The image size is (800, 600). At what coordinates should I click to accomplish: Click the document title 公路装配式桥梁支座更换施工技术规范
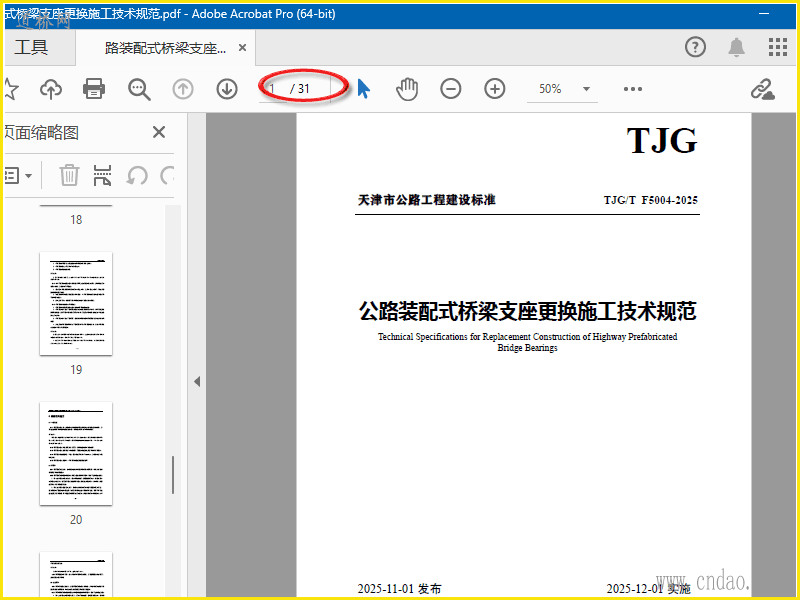pos(528,311)
